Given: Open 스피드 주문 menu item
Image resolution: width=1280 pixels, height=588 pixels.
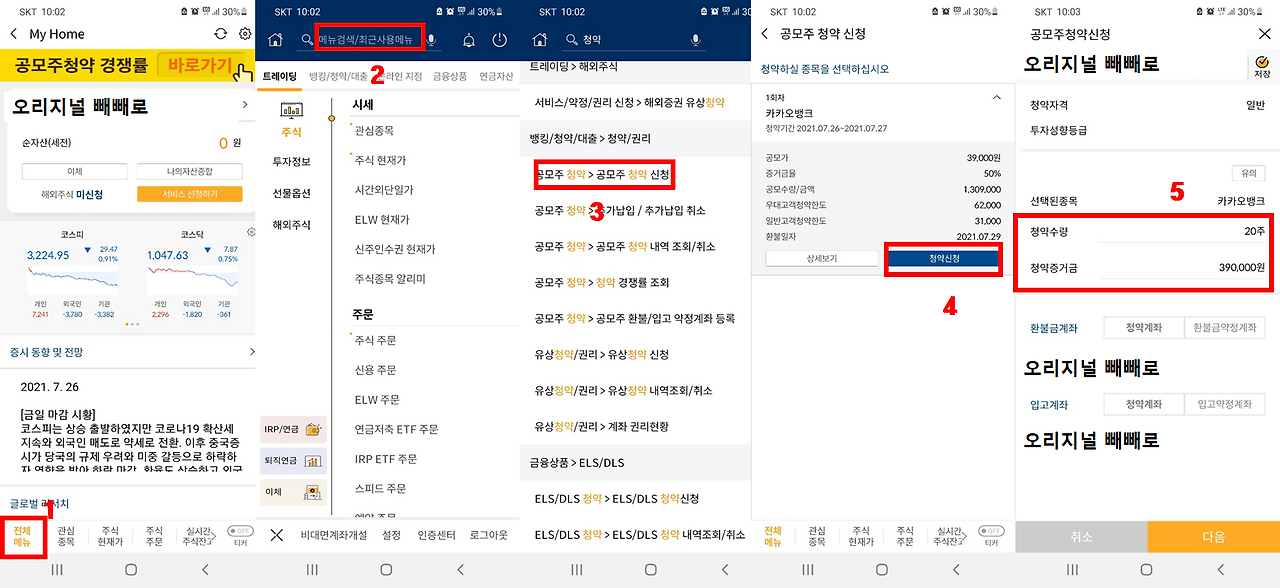Looking at the screenshot, I should (380, 488).
